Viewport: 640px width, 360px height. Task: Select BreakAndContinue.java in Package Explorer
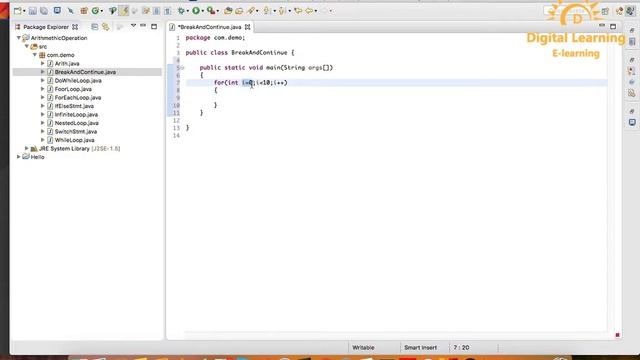(85, 72)
